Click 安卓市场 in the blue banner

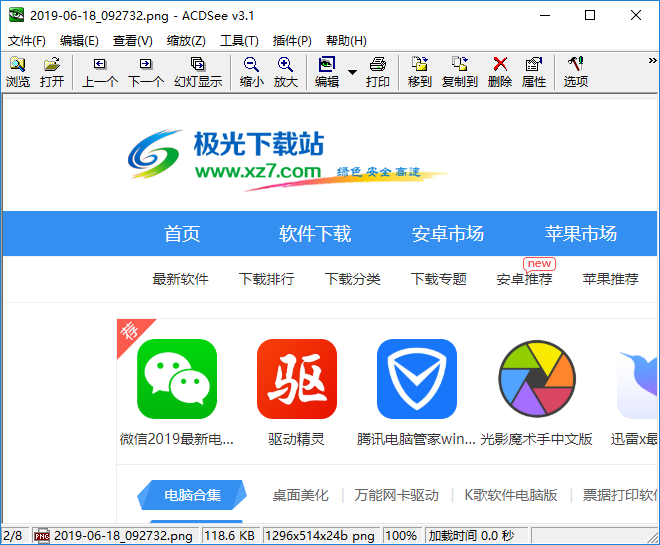coord(448,234)
